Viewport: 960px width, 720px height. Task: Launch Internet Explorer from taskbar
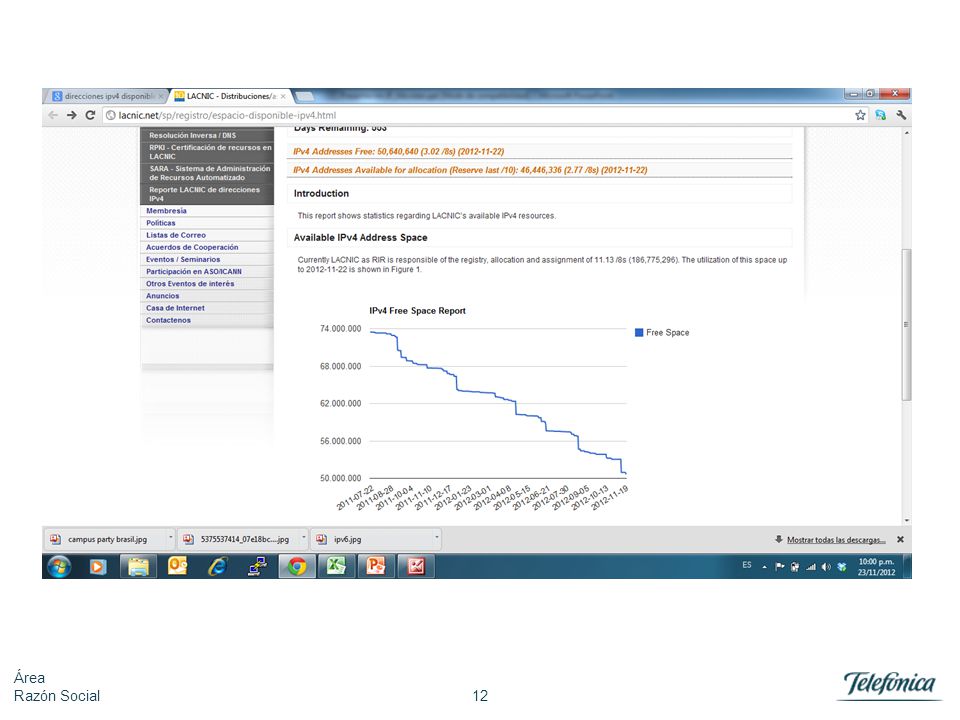(x=217, y=567)
